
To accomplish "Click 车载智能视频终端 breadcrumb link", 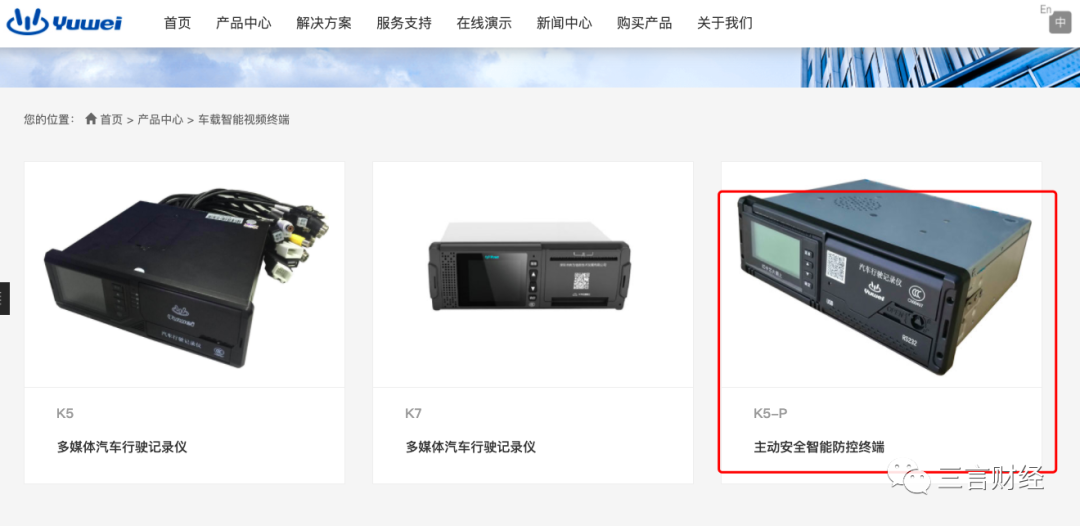I will pos(244,120).
